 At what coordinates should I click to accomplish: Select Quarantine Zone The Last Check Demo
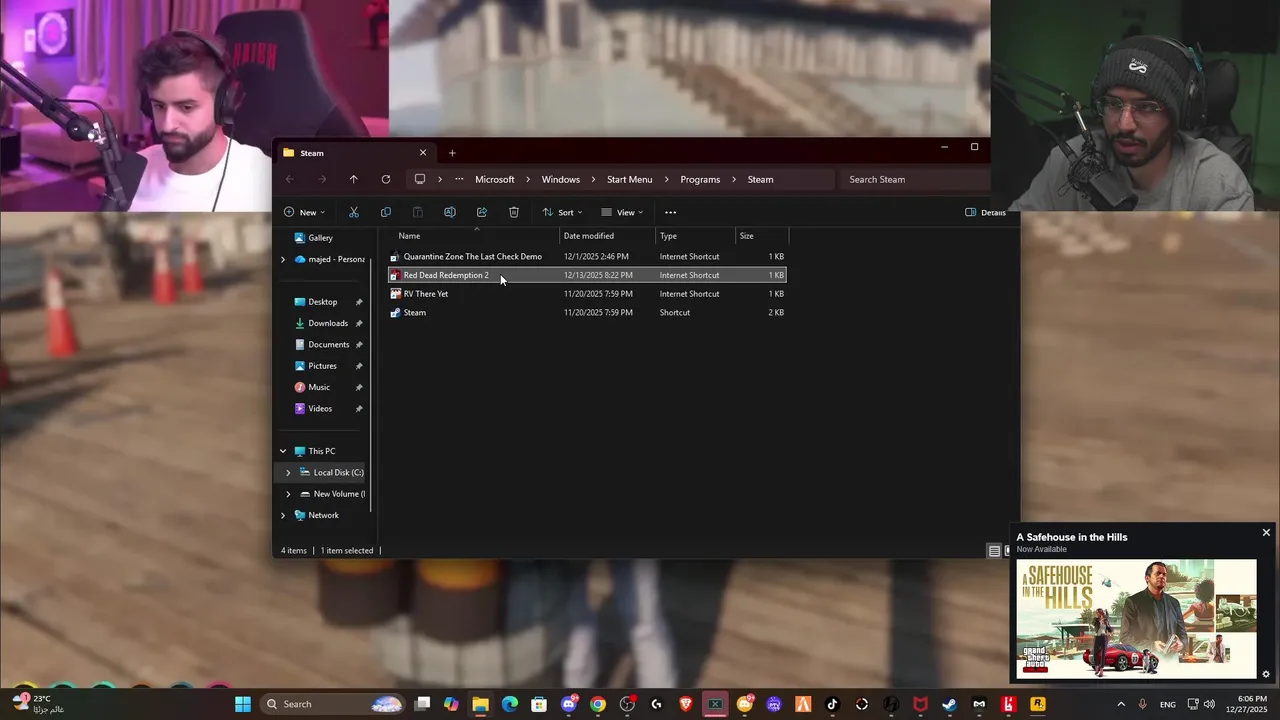[x=587, y=257]
